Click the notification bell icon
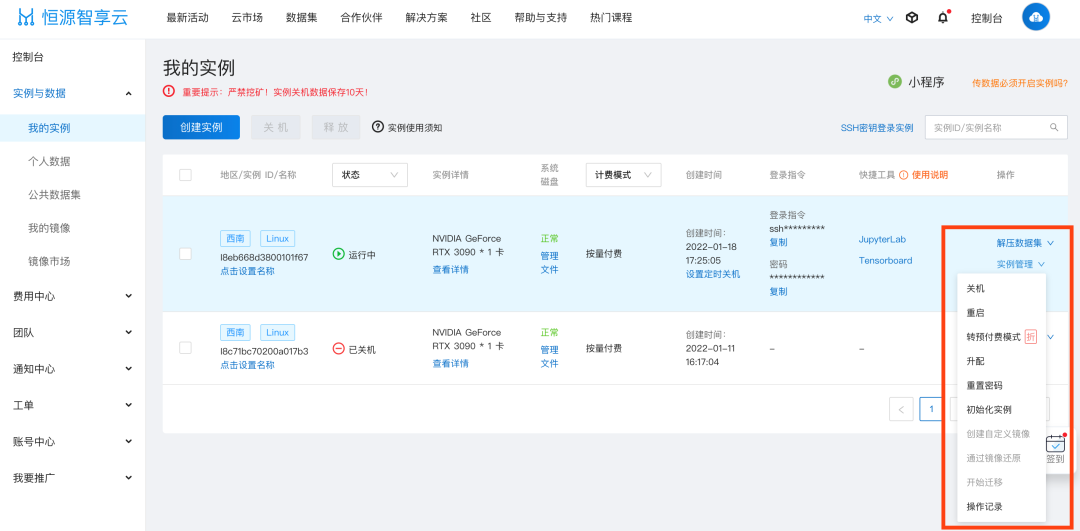Screen dimensions: 1080x531 click(x=942, y=18)
